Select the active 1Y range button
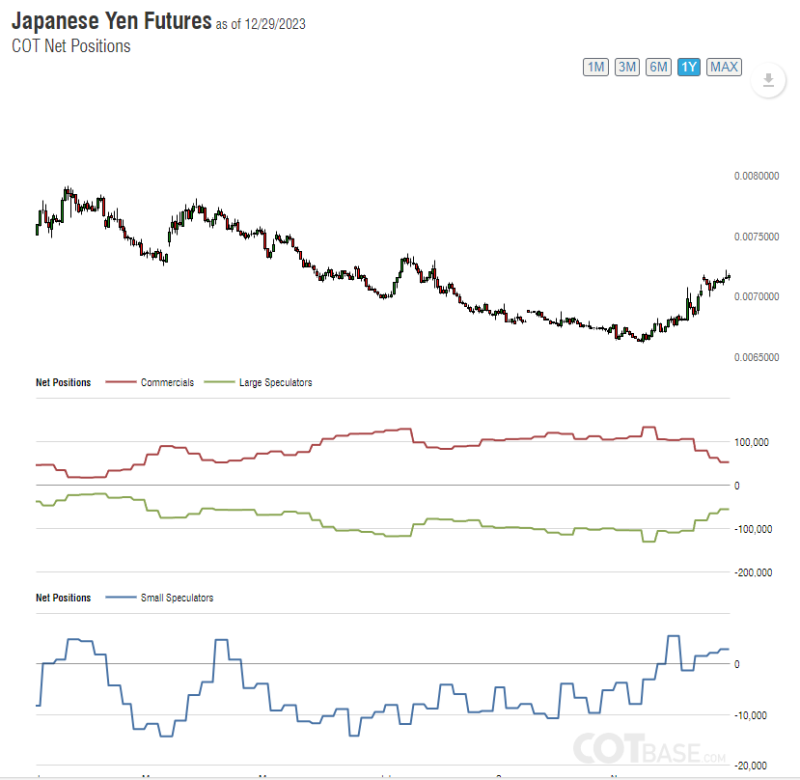The height and width of the screenshot is (780, 800). click(688, 67)
